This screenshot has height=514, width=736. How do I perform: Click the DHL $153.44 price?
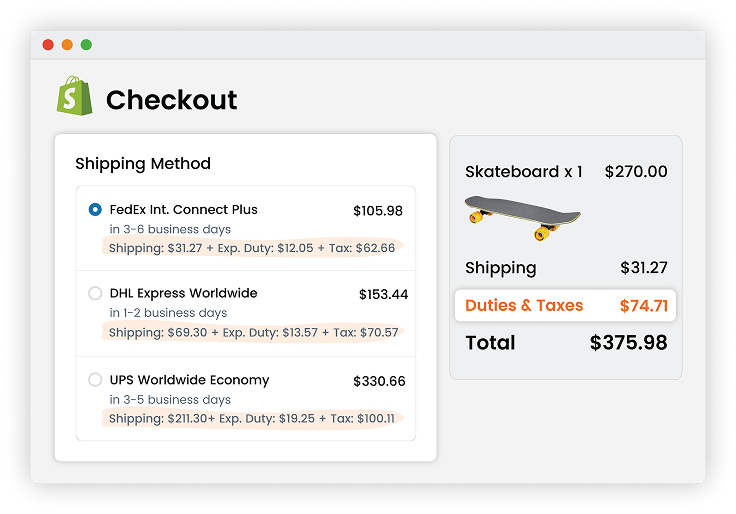383,295
